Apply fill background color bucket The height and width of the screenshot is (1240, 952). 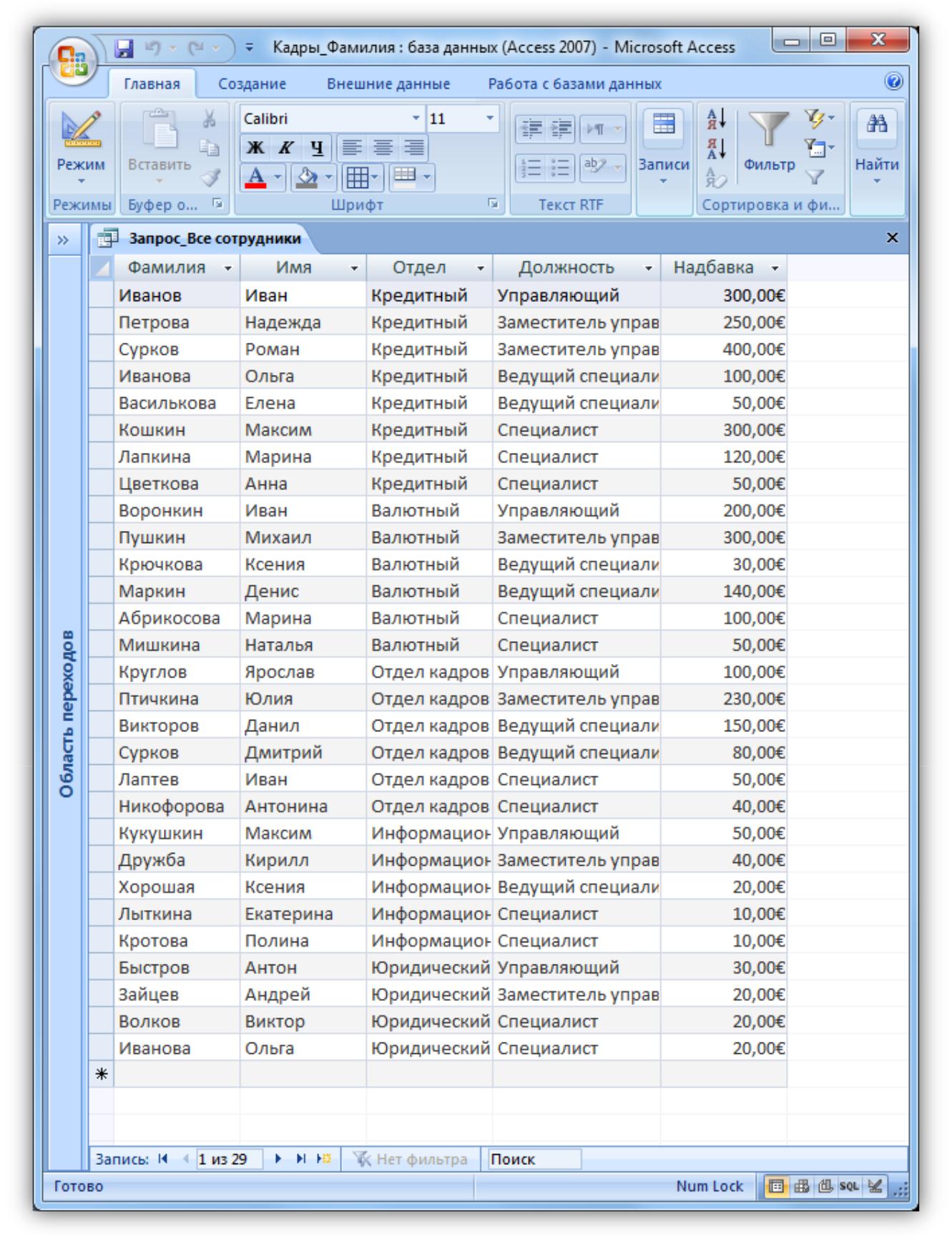point(306,177)
